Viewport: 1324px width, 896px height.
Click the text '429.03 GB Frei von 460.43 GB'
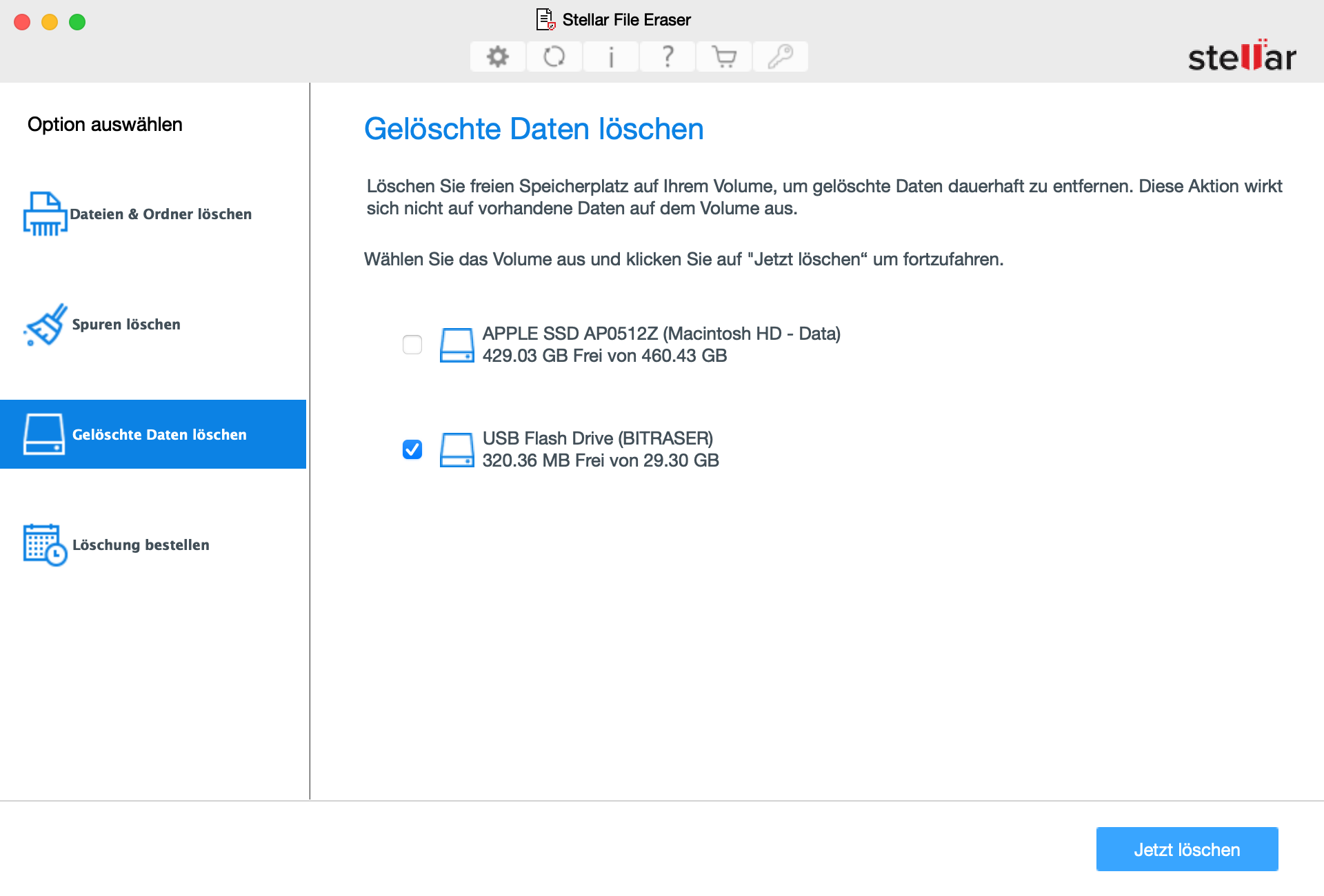pyautogui.click(x=605, y=356)
